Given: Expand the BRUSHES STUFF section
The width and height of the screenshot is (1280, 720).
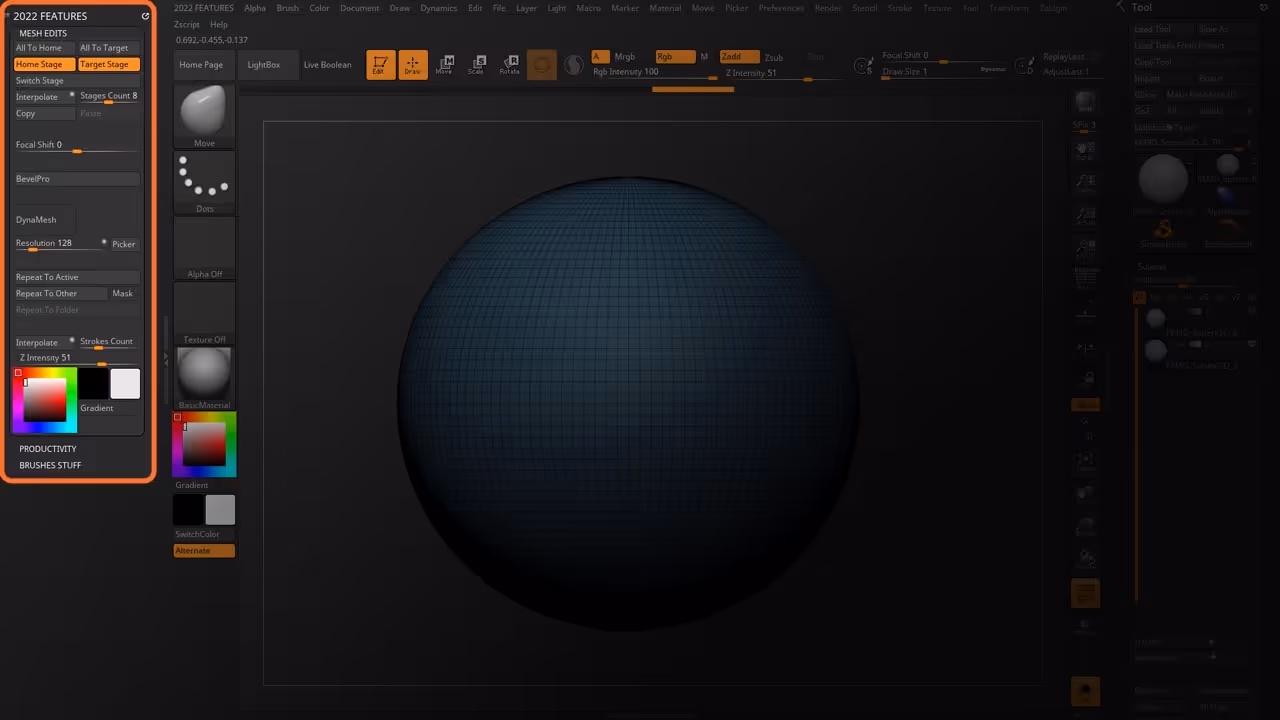Looking at the screenshot, I should 50,465.
